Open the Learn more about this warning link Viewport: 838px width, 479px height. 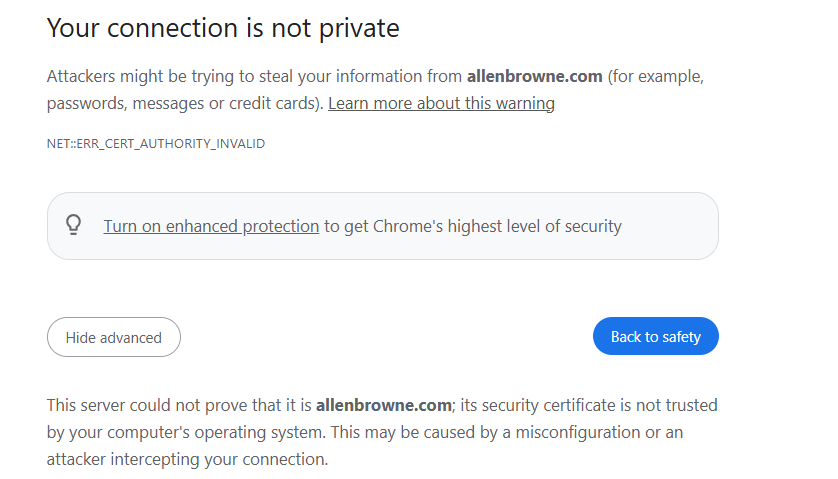[x=441, y=103]
